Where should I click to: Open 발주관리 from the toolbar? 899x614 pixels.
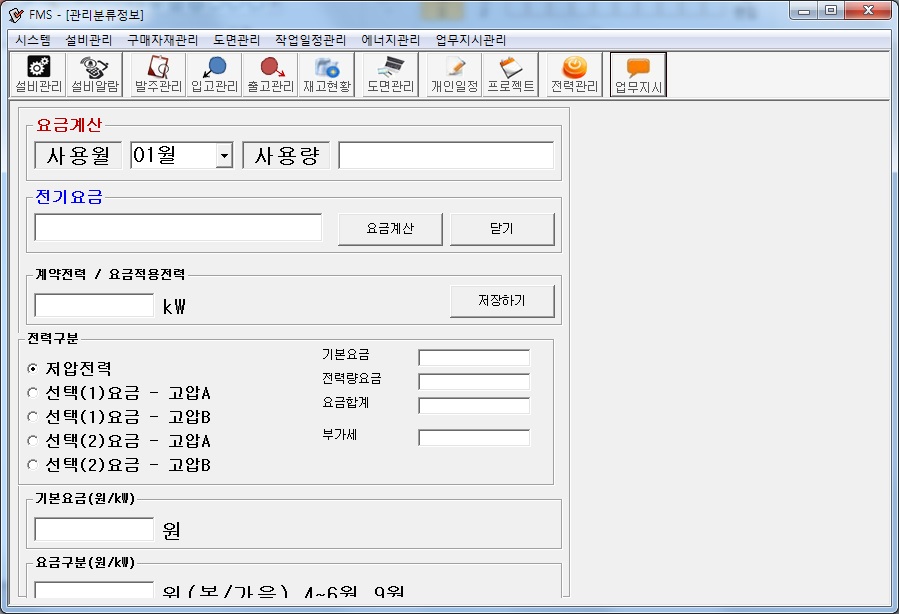click(158, 75)
